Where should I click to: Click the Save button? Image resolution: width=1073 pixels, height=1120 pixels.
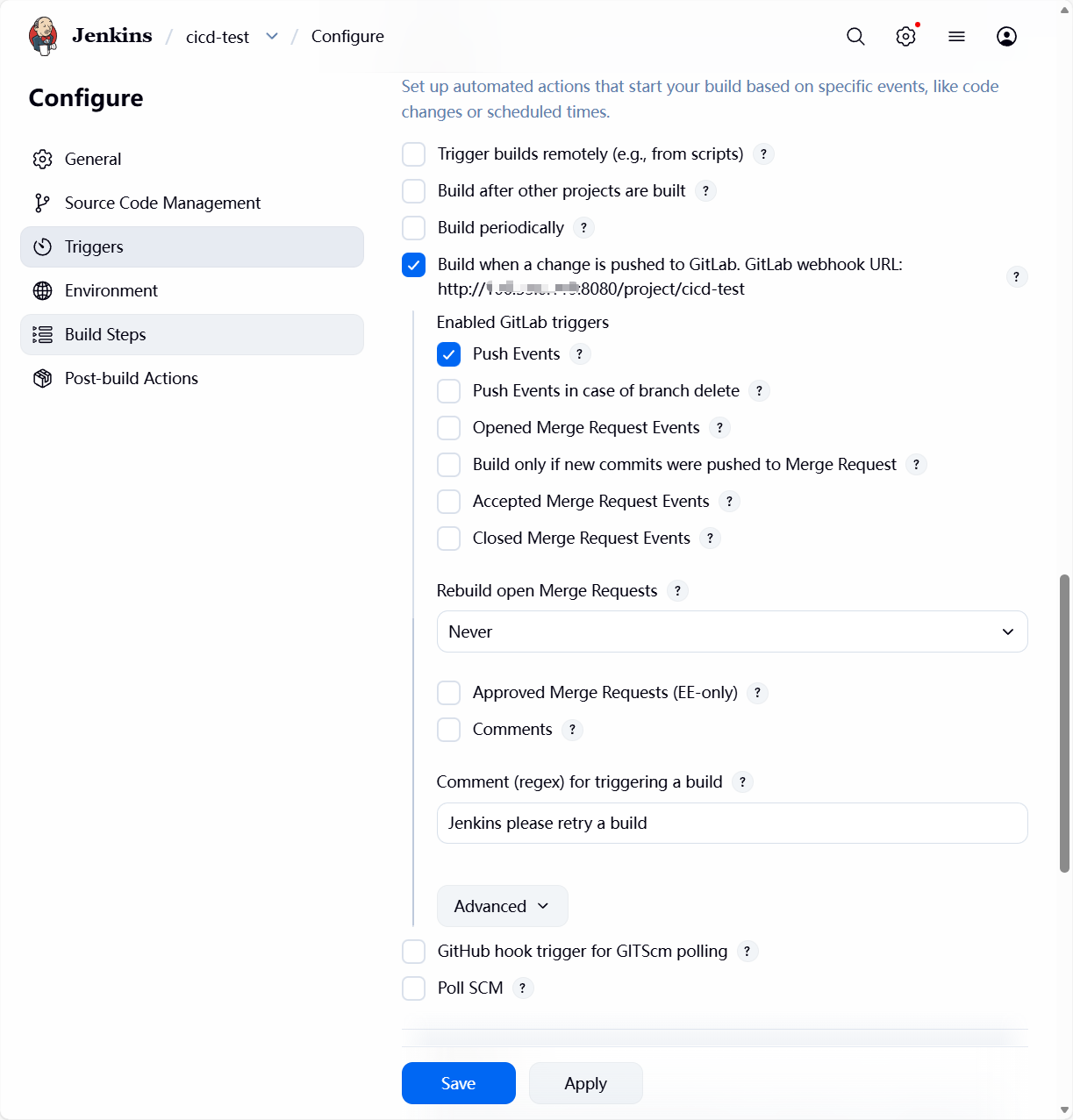[458, 1083]
